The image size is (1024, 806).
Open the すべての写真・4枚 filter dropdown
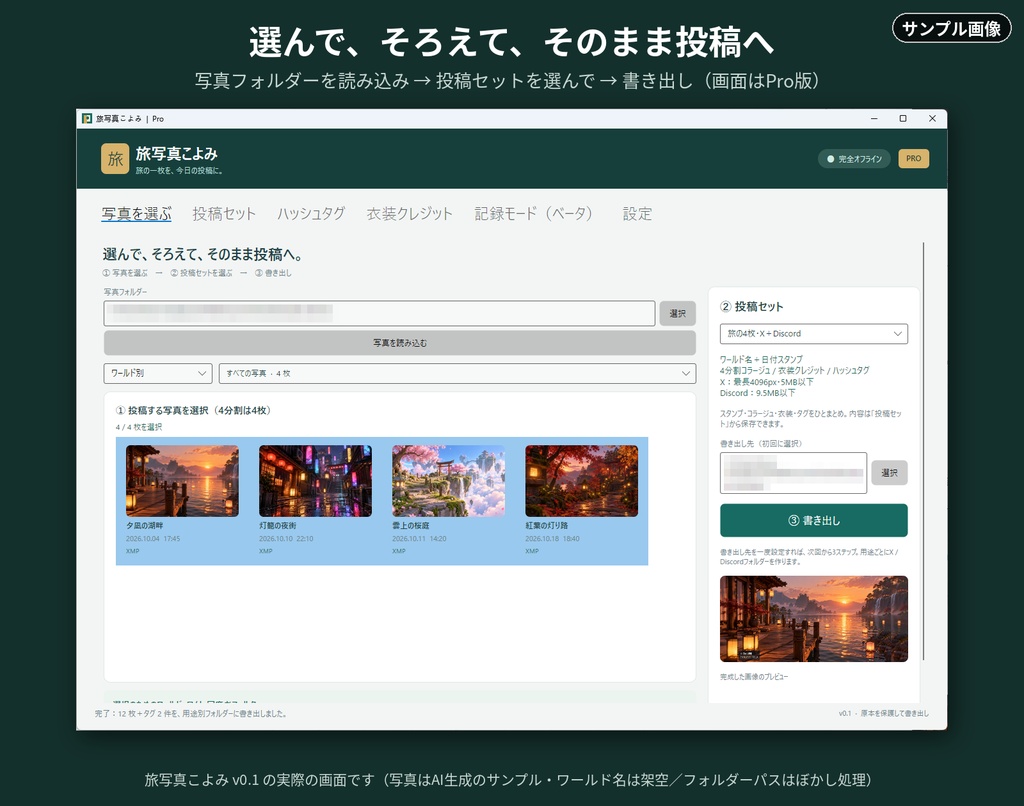click(x=457, y=373)
